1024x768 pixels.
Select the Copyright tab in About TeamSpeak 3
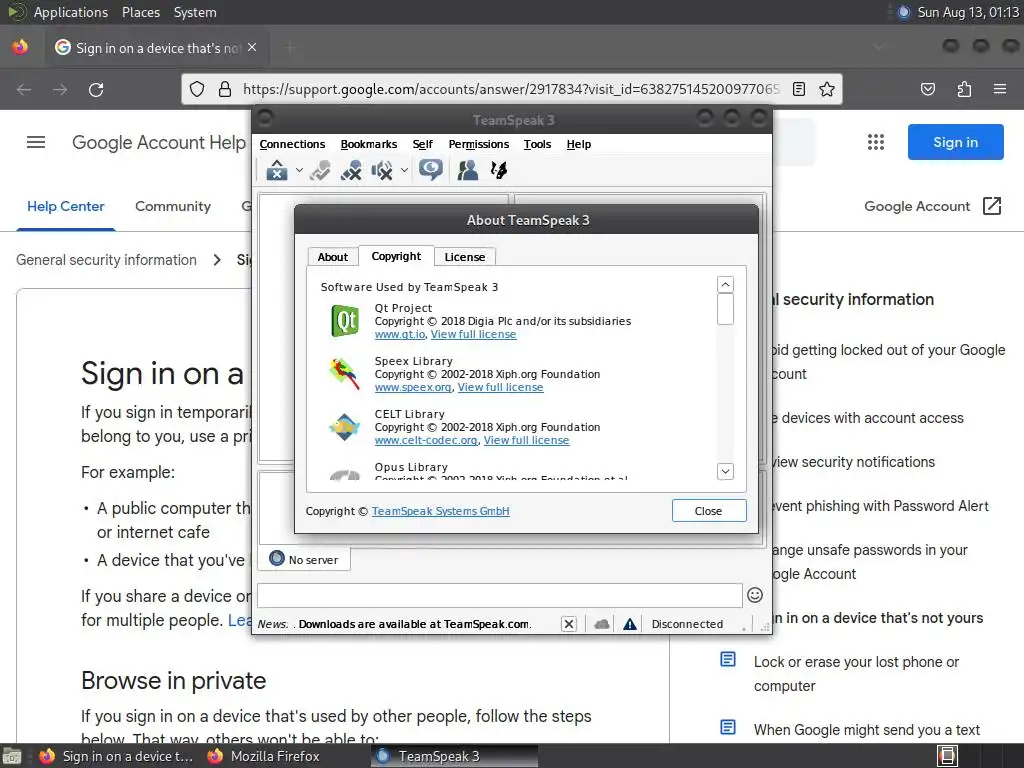click(x=396, y=256)
